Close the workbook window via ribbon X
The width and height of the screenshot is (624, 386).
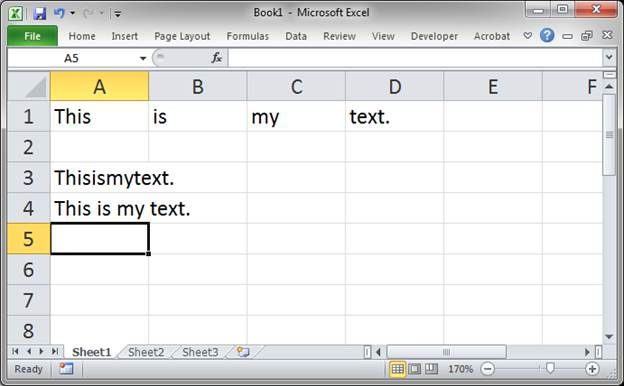pyautogui.click(x=607, y=35)
